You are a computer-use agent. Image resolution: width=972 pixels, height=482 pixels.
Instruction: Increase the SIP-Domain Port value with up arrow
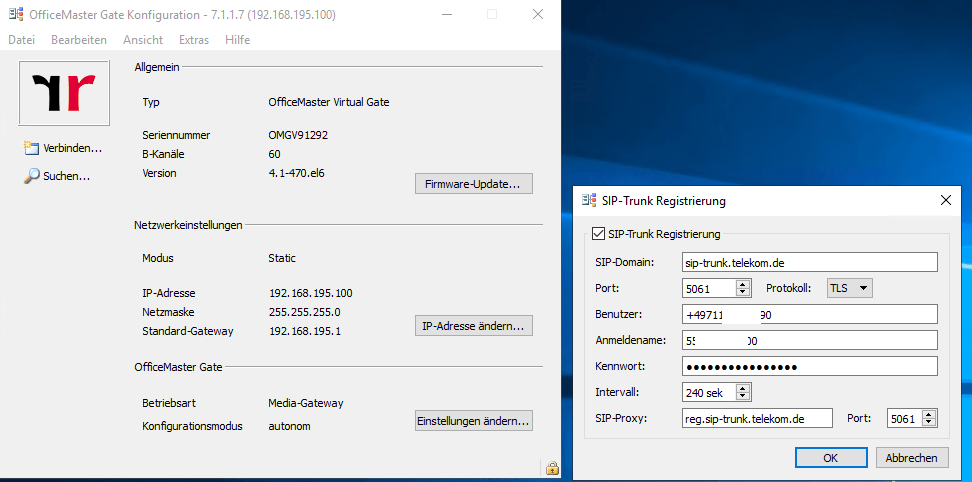743,284
